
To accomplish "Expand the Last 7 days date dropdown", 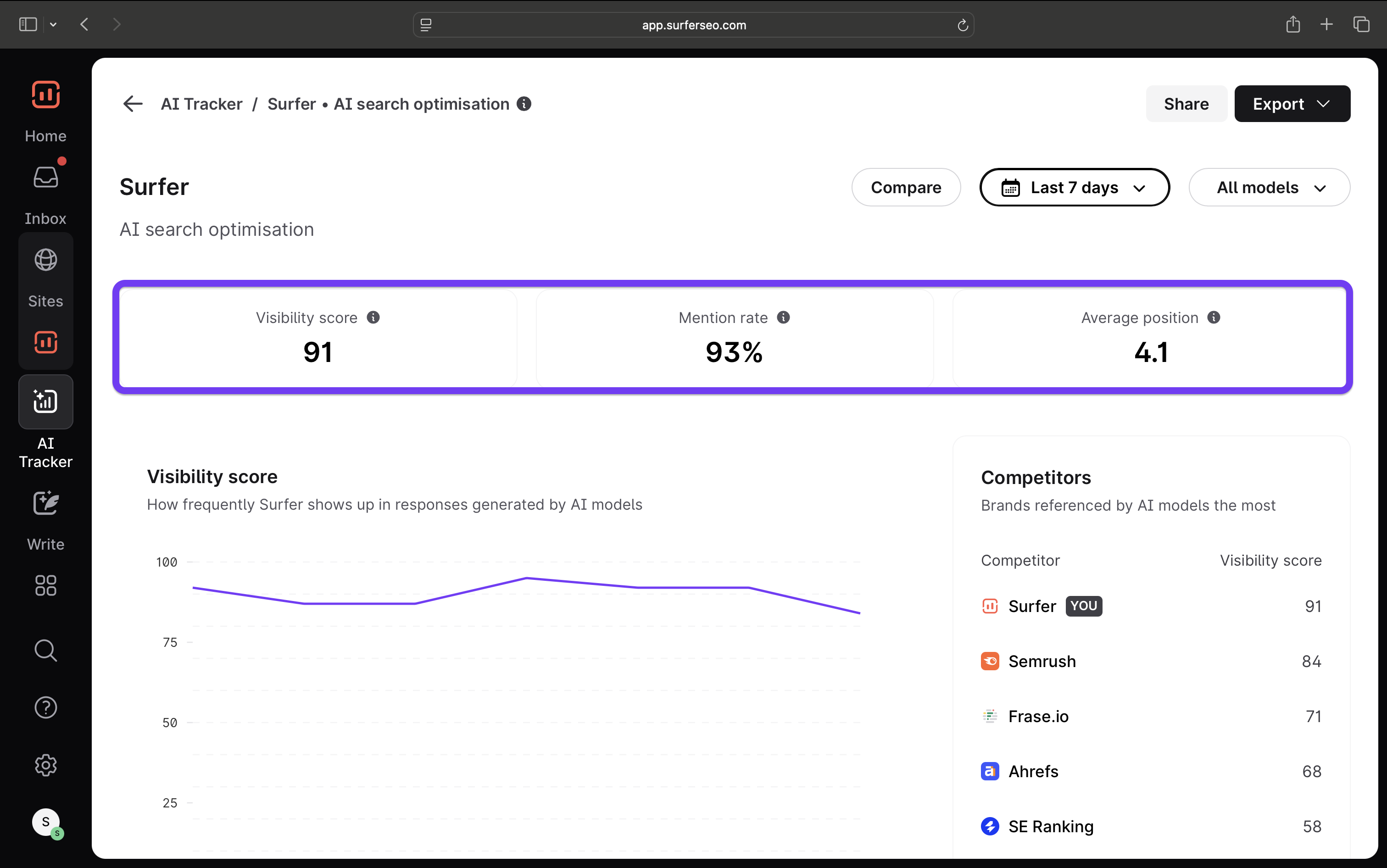I will pos(1074,187).
